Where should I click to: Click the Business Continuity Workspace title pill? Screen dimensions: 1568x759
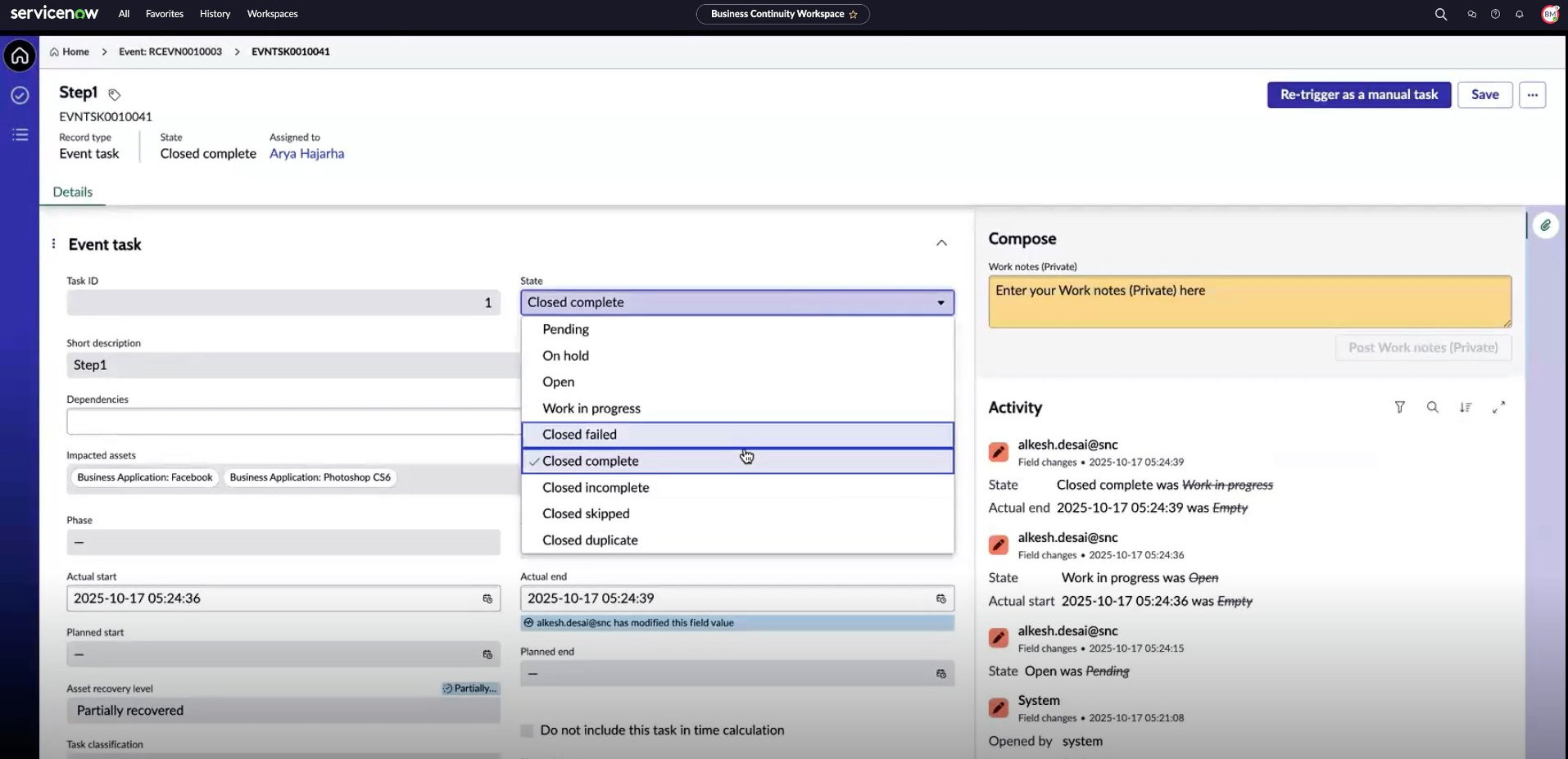click(782, 14)
